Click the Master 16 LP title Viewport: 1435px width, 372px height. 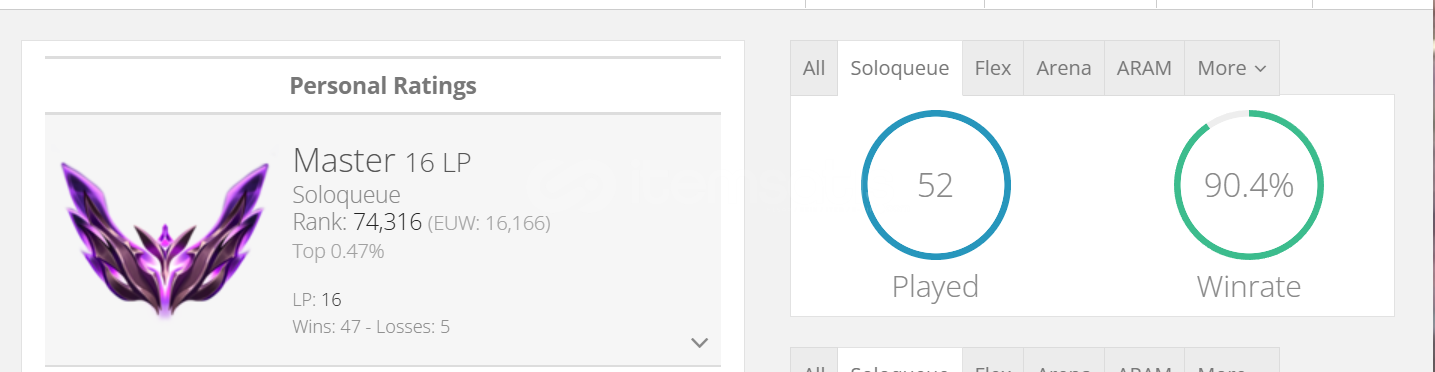point(382,160)
